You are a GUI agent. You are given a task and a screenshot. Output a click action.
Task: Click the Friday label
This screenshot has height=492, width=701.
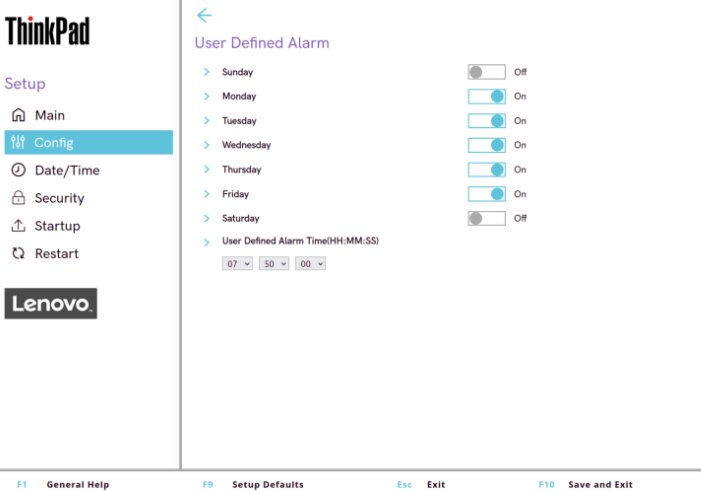235,194
